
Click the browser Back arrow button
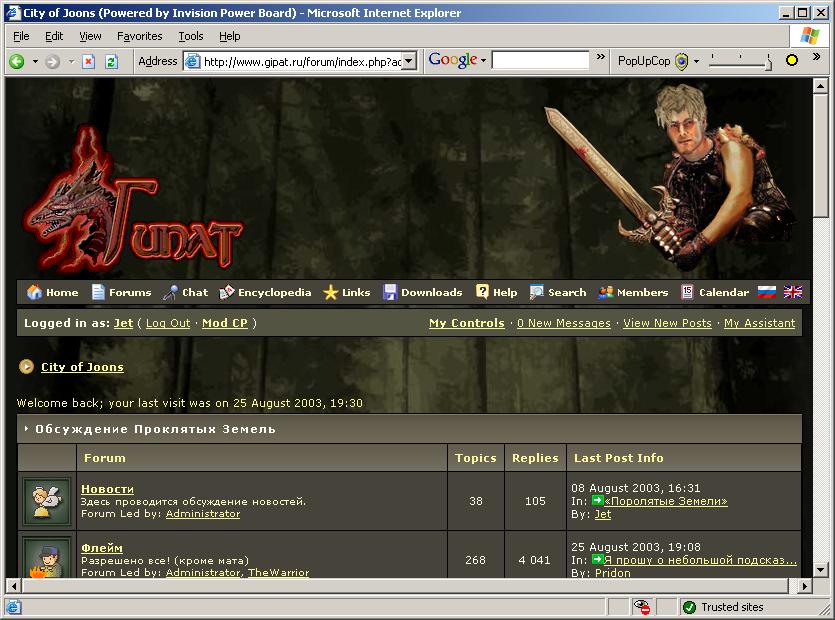click(x=17, y=61)
